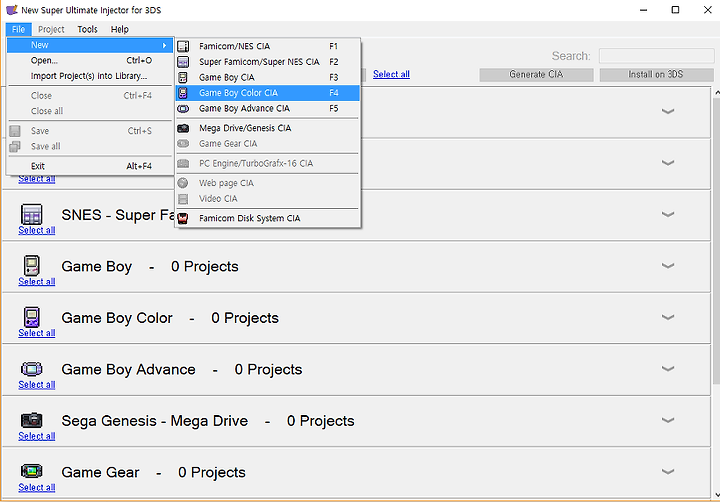Image resolution: width=720 pixels, height=502 pixels.
Task: Choose Open... from File menu
Action: (90, 61)
